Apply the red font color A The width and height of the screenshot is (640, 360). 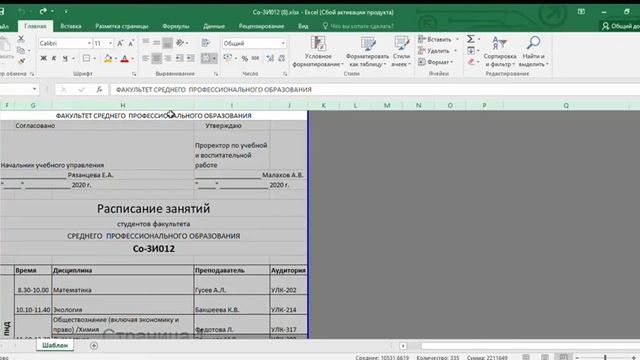pos(125,58)
